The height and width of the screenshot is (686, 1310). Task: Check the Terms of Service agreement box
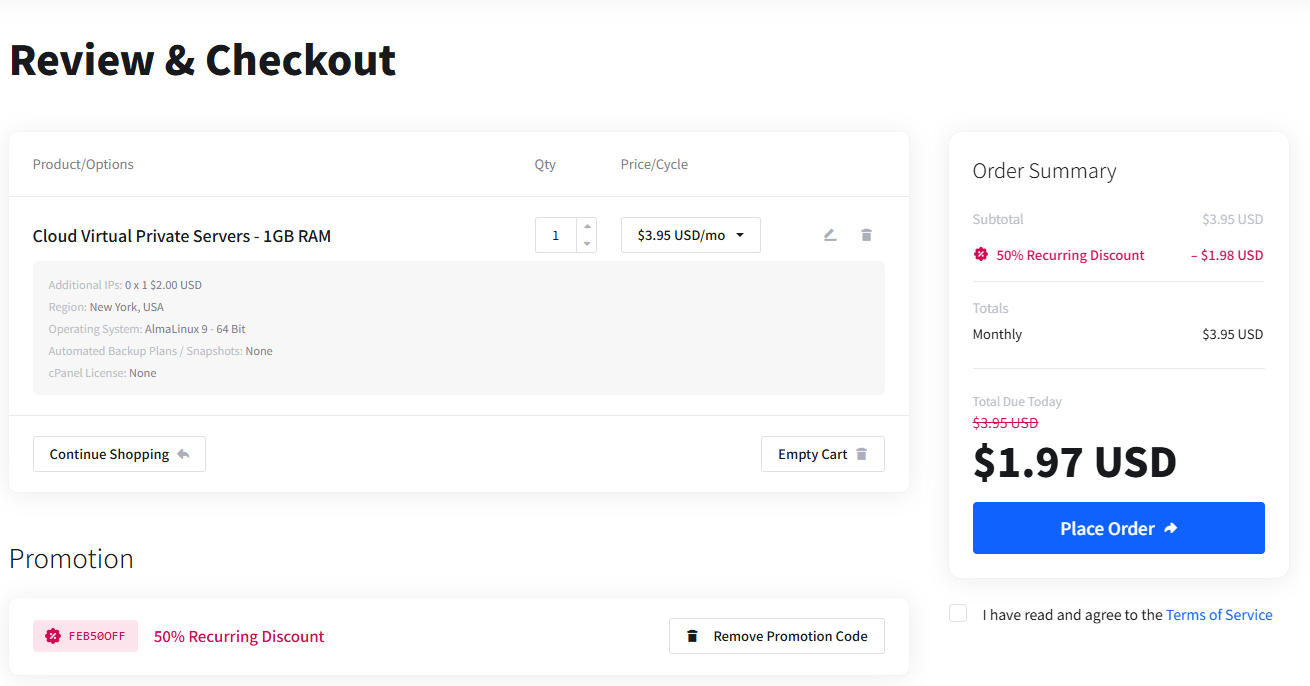pos(958,613)
